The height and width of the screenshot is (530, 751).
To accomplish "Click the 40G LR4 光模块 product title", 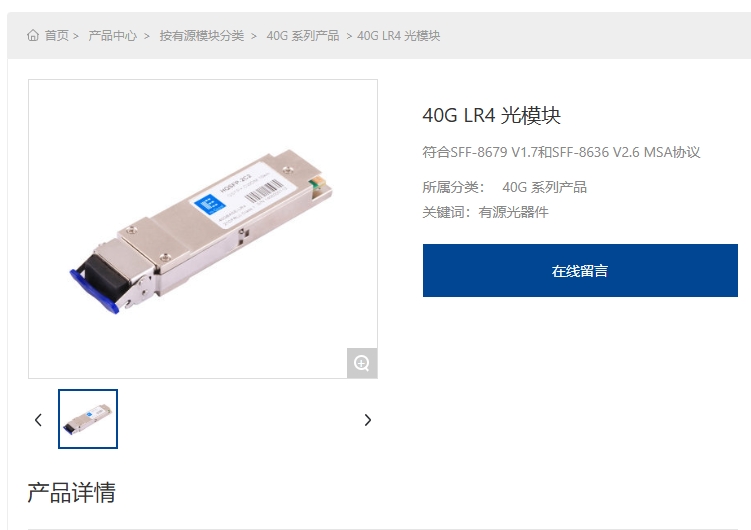I will pos(491,115).
